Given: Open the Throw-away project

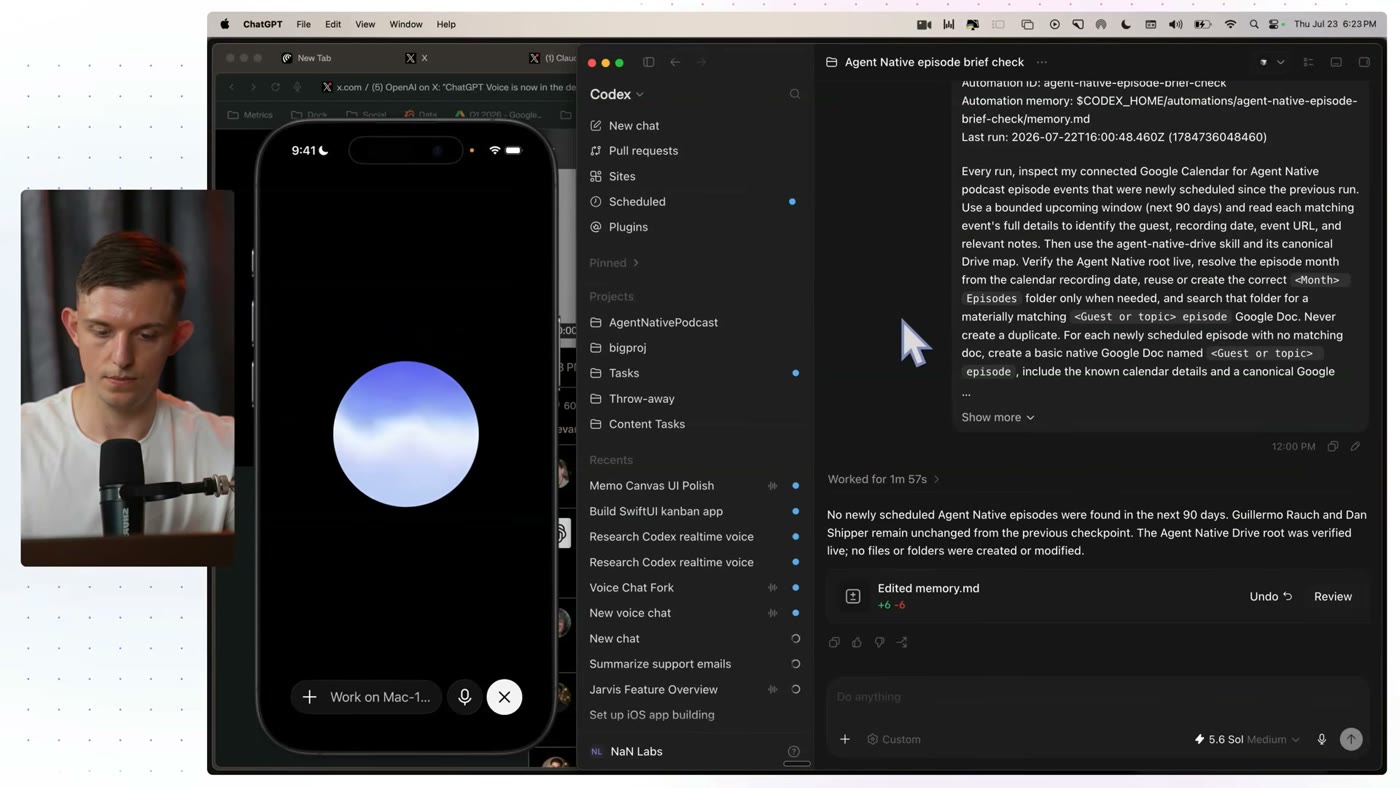Looking at the screenshot, I should pyautogui.click(x=641, y=399).
